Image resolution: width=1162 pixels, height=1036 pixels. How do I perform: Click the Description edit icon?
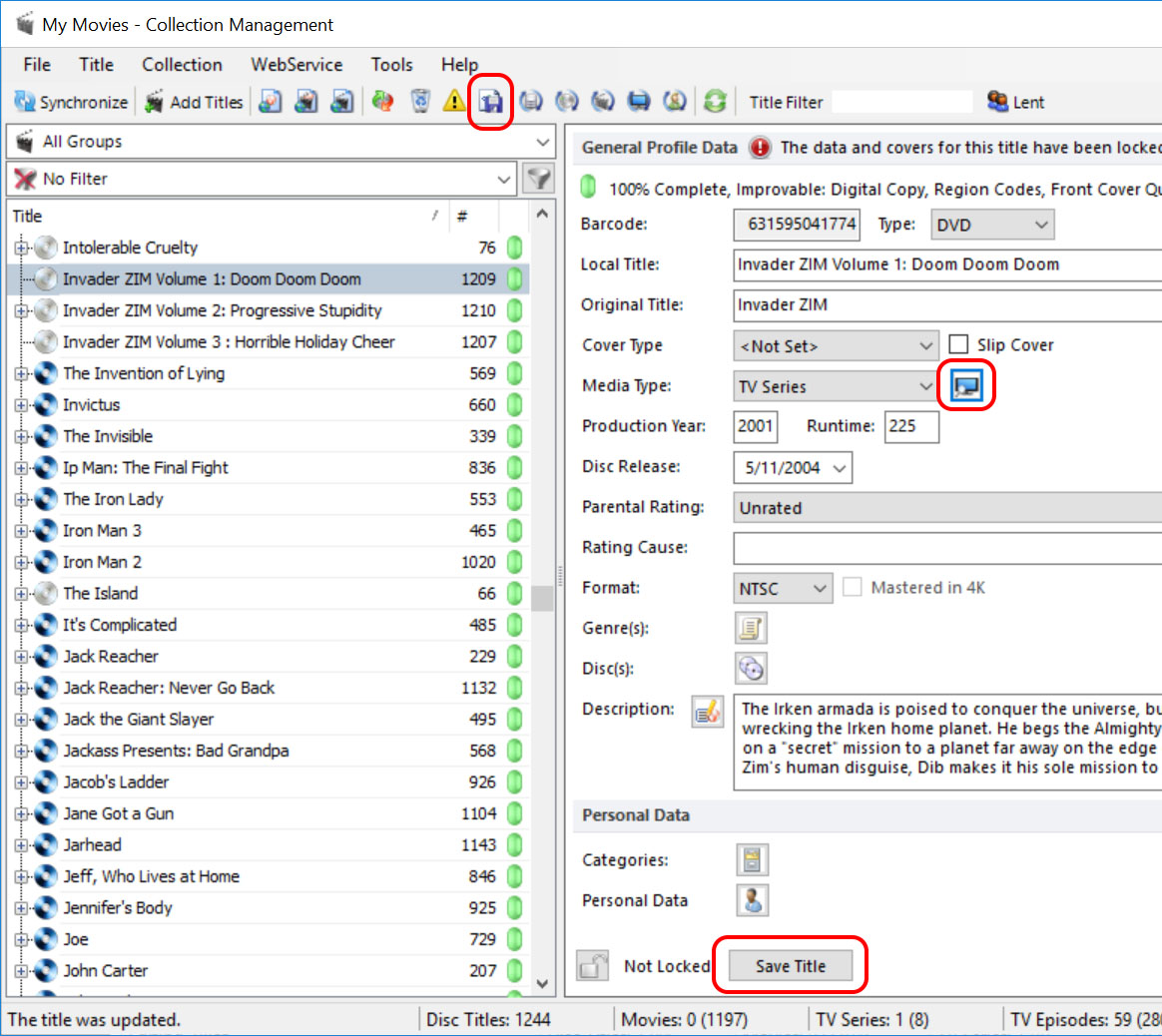click(708, 712)
